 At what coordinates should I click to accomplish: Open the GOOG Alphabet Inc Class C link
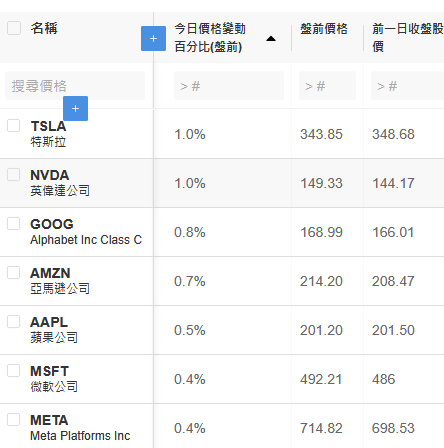(86, 232)
